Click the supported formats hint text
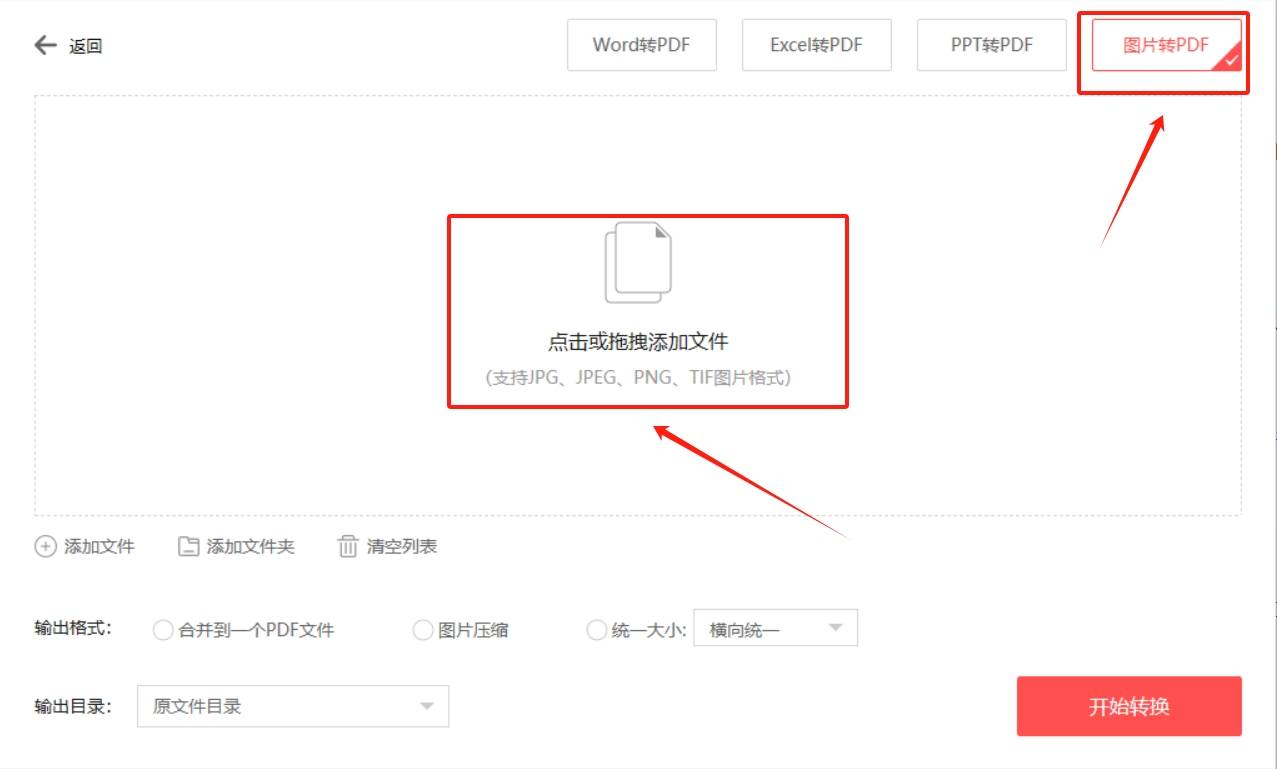1277x769 pixels. [638, 378]
